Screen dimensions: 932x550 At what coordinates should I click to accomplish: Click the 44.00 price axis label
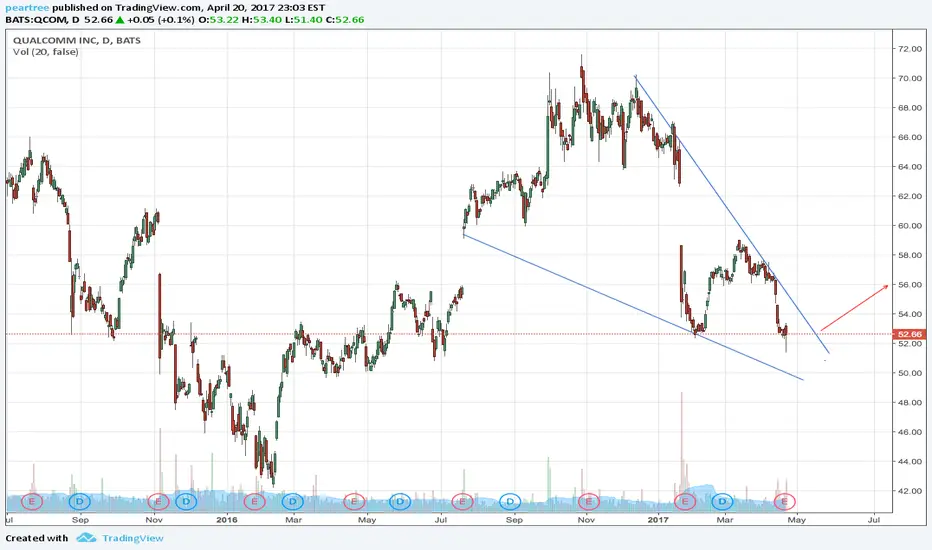(x=910, y=461)
